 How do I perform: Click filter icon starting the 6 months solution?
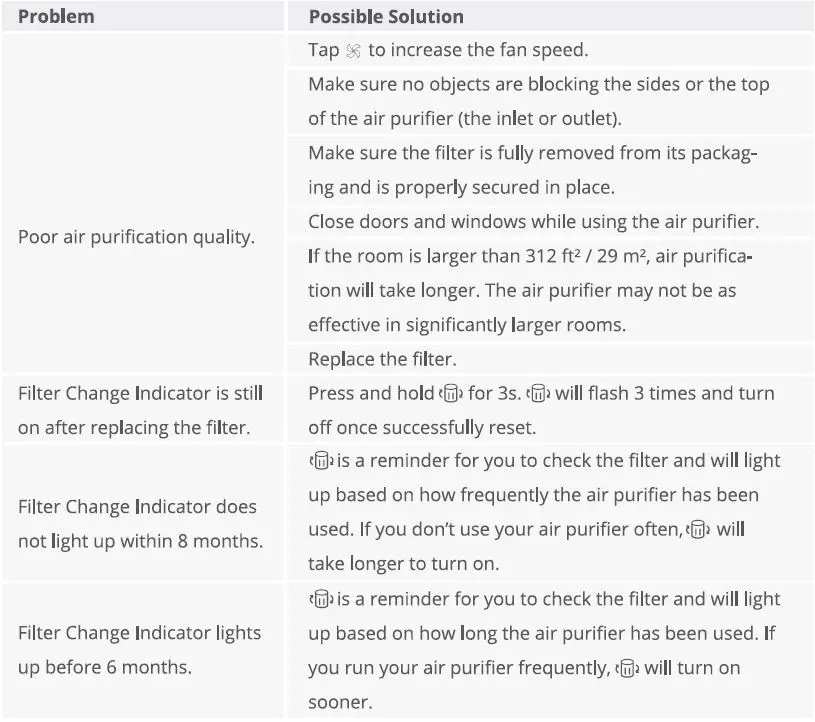[321, 599]
